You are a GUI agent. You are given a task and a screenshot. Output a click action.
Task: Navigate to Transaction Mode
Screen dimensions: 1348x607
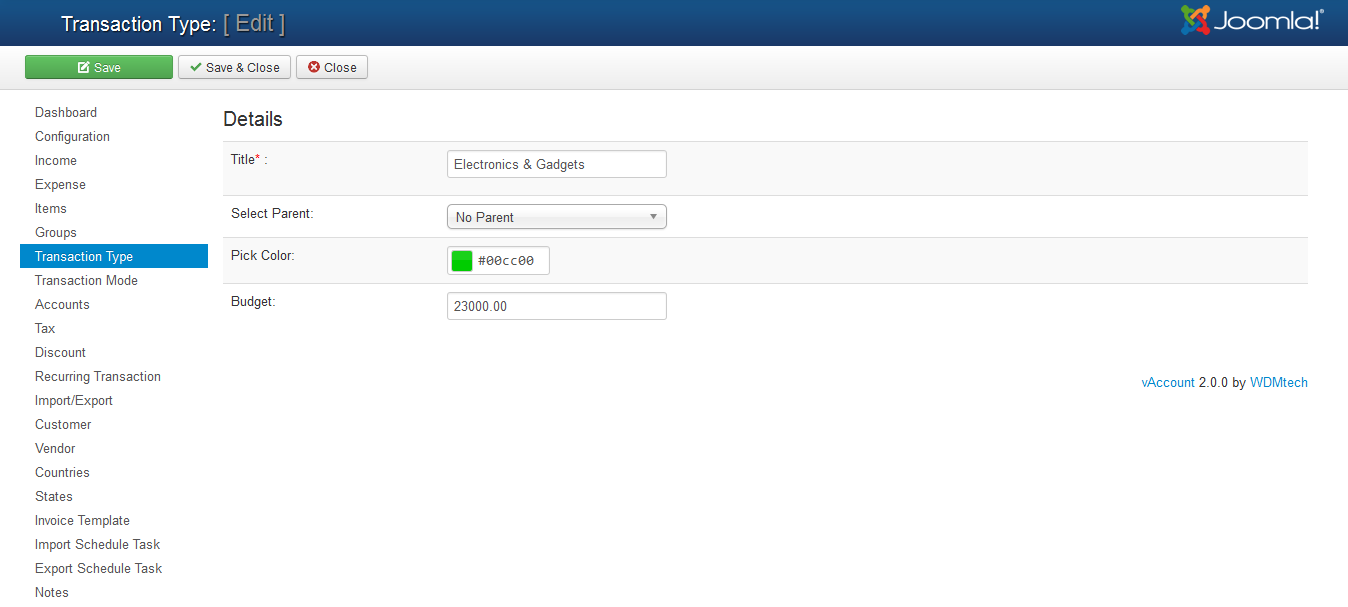(x=86, y=281)
